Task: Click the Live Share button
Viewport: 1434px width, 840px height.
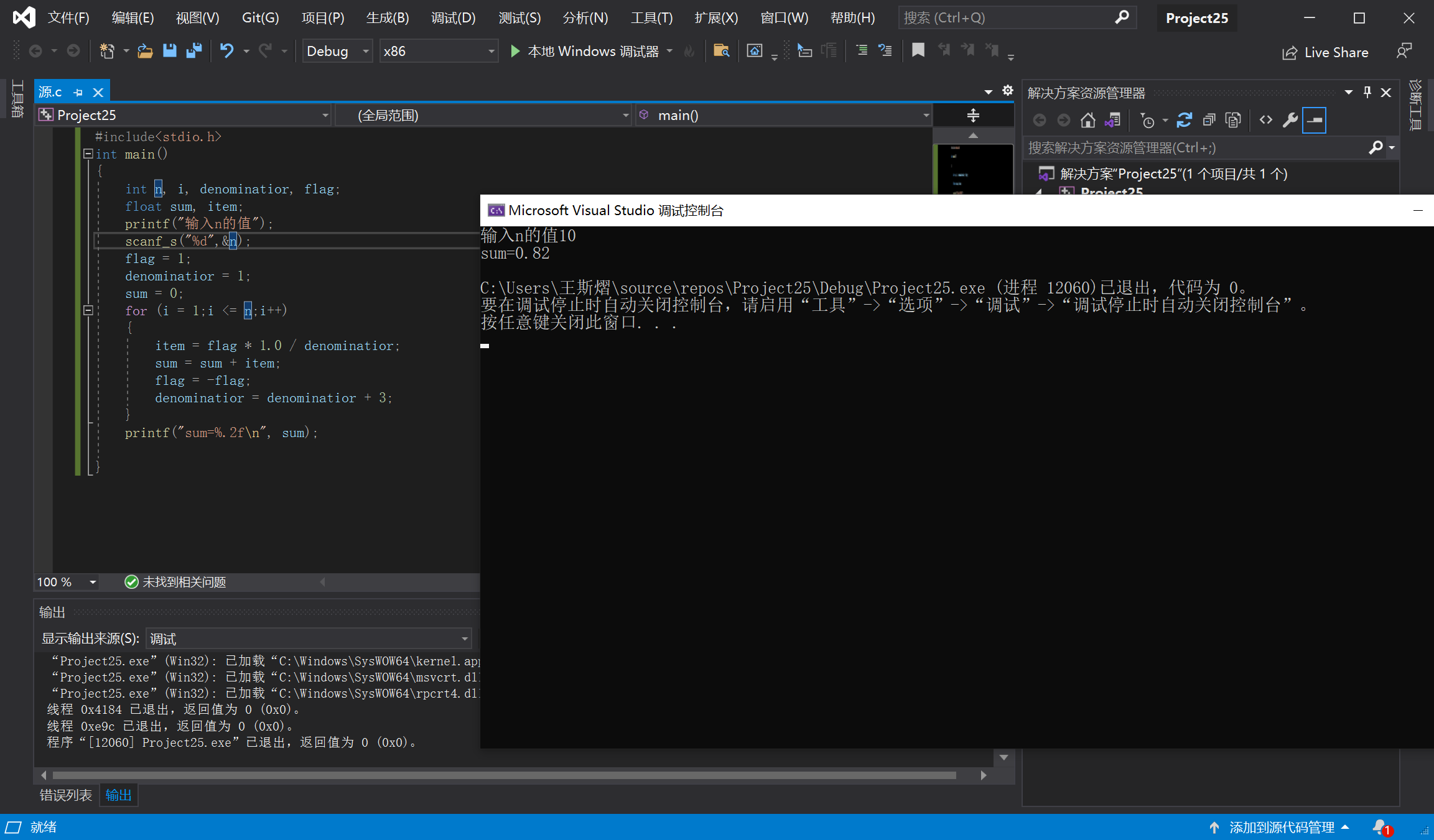Action: [1325, 52]
